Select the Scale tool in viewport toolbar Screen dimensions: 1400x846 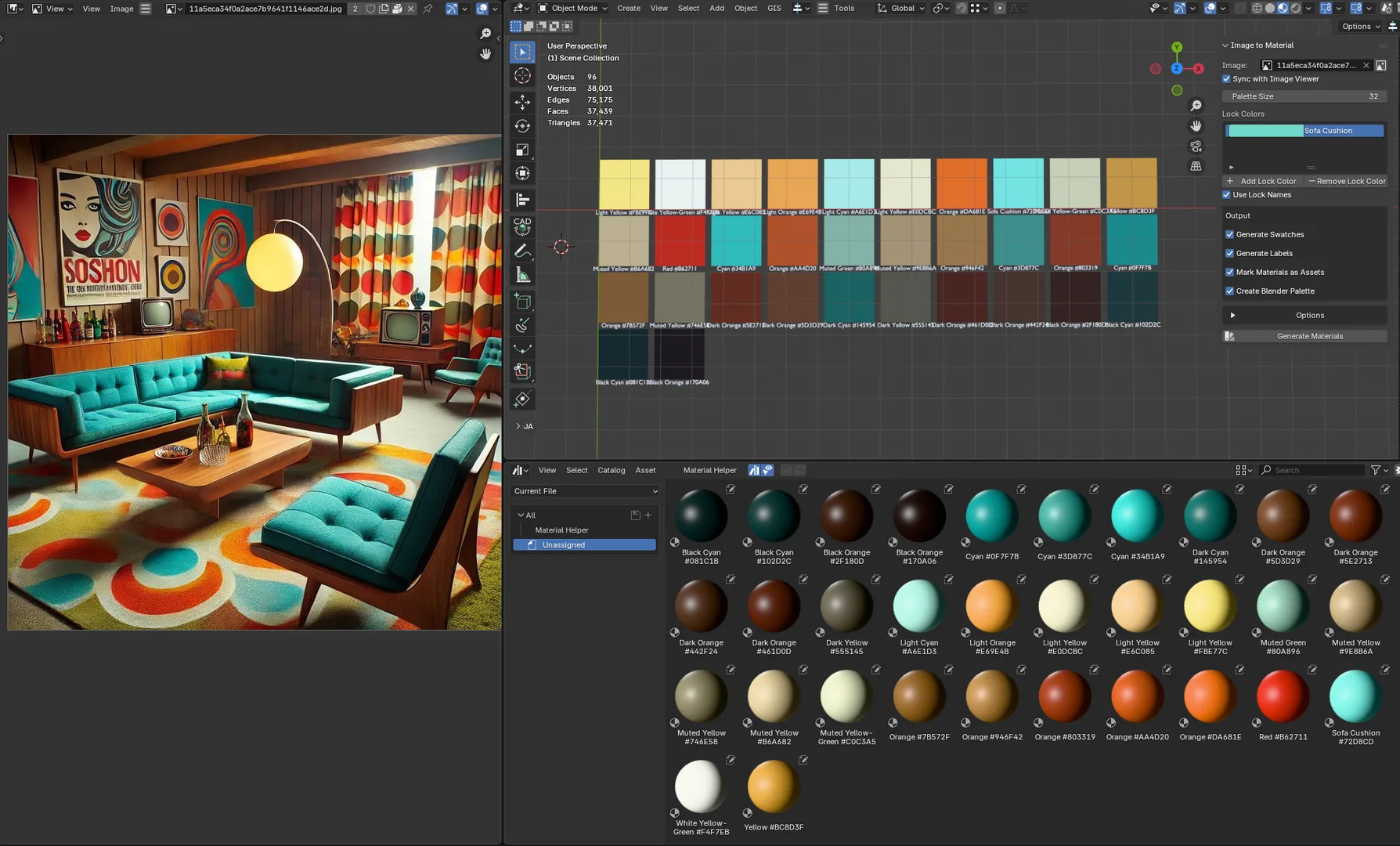(522, 150)
